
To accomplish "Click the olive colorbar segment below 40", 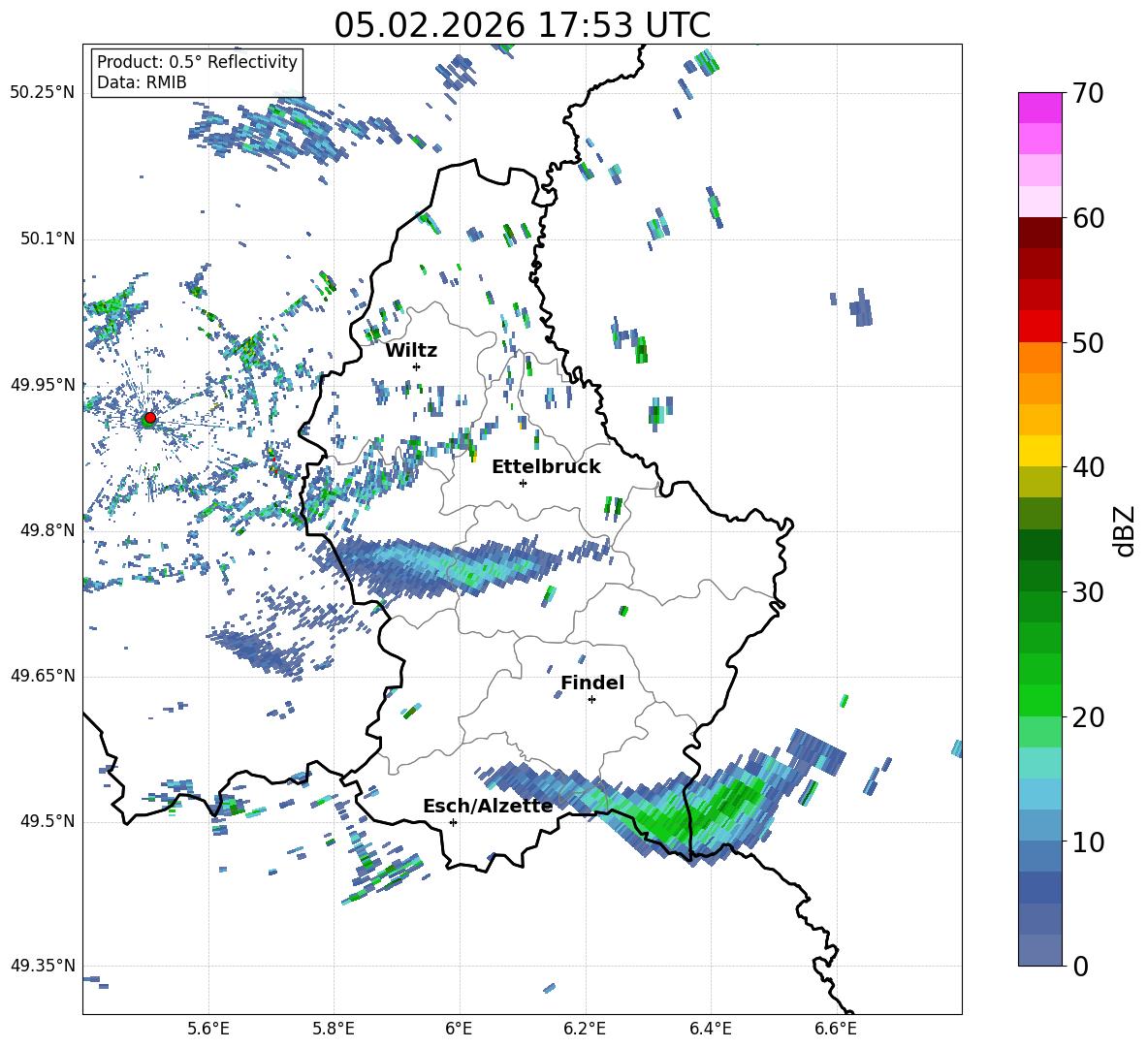I will 1039,482.
